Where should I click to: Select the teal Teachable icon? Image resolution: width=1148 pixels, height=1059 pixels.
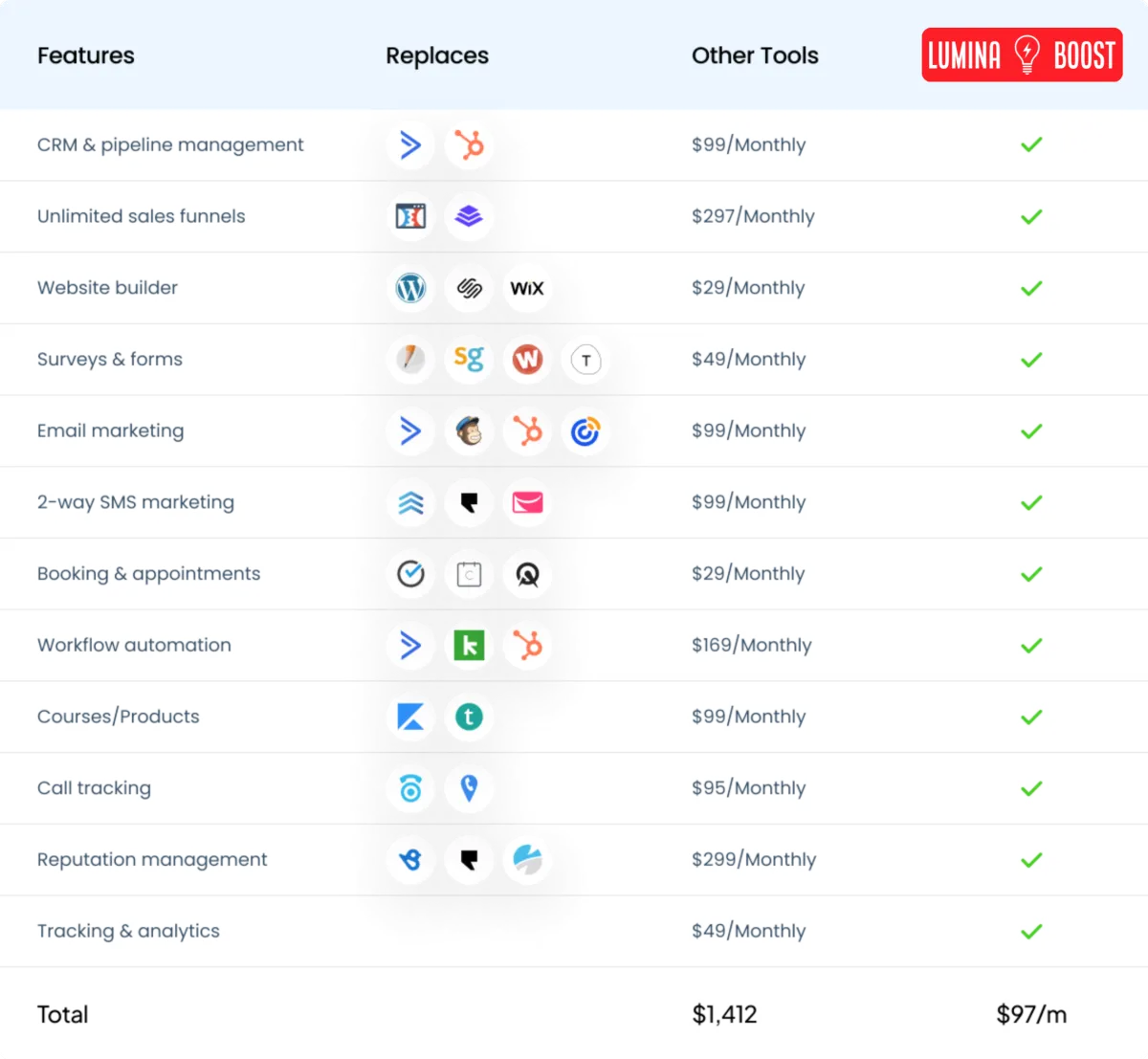pos(469,717)
